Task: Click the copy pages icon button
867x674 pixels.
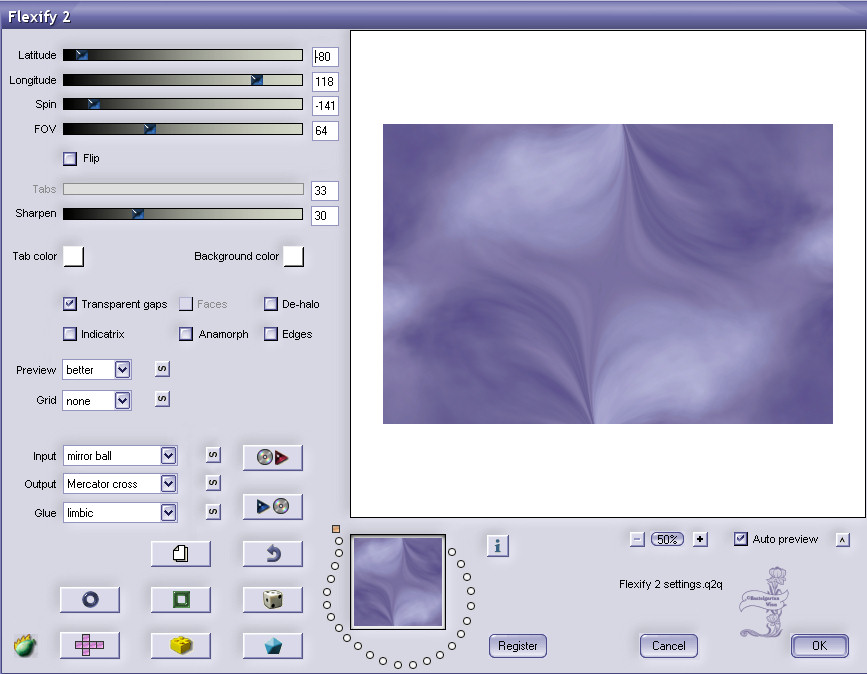Action: pyautogui.click(x=181, y=553)
